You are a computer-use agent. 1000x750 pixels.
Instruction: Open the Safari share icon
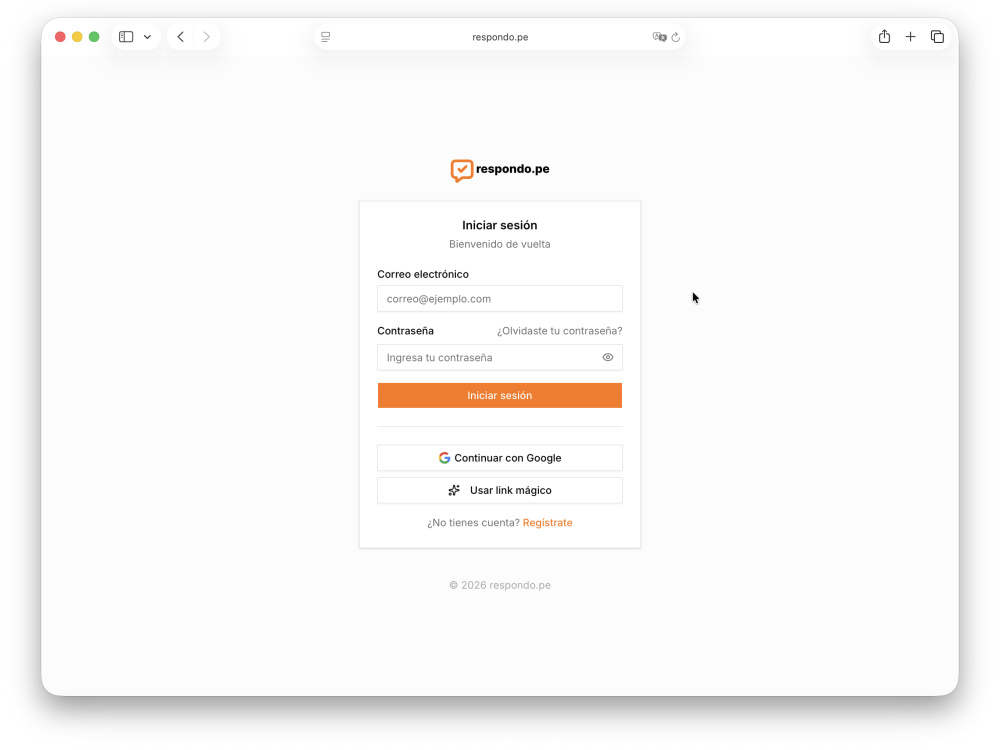[885, 36]
